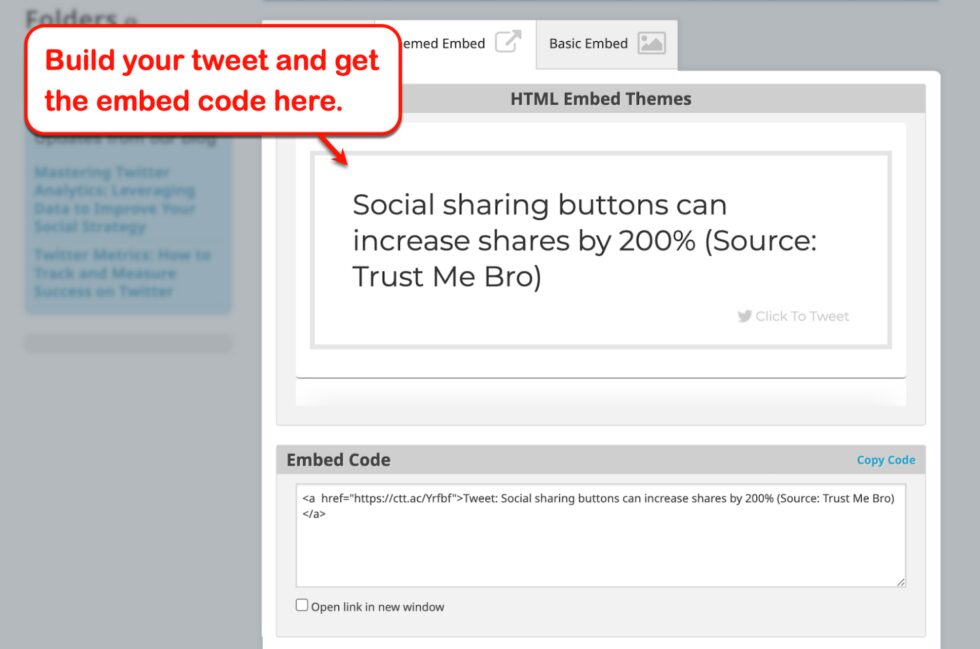Click inside the embed code text area

point(600,535)
